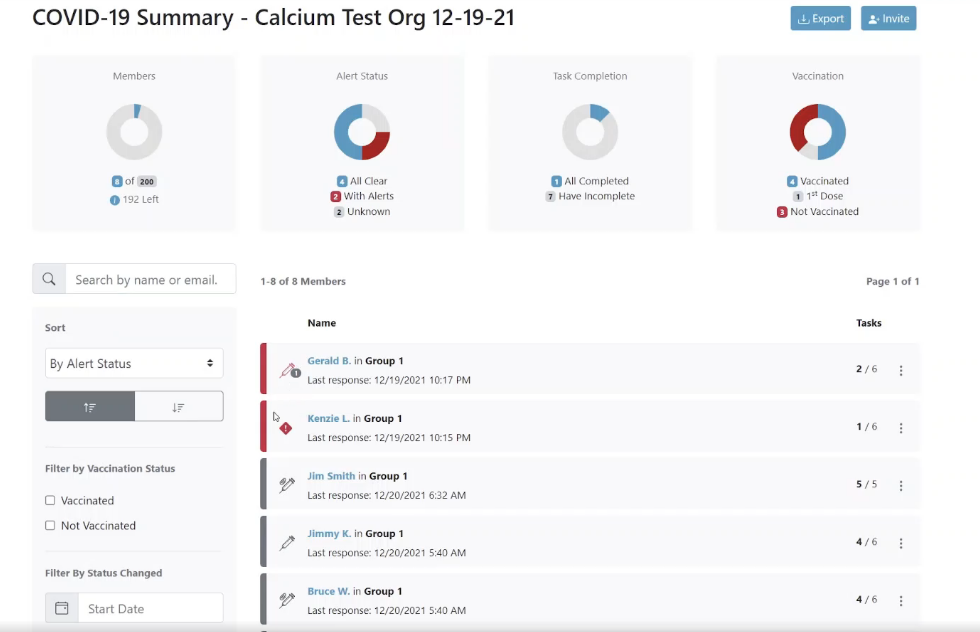The height and width of the screenshot is (632, 980).
Task: Open the three-dot menu for Gerald B.
Action: click(x=901, y=370)
